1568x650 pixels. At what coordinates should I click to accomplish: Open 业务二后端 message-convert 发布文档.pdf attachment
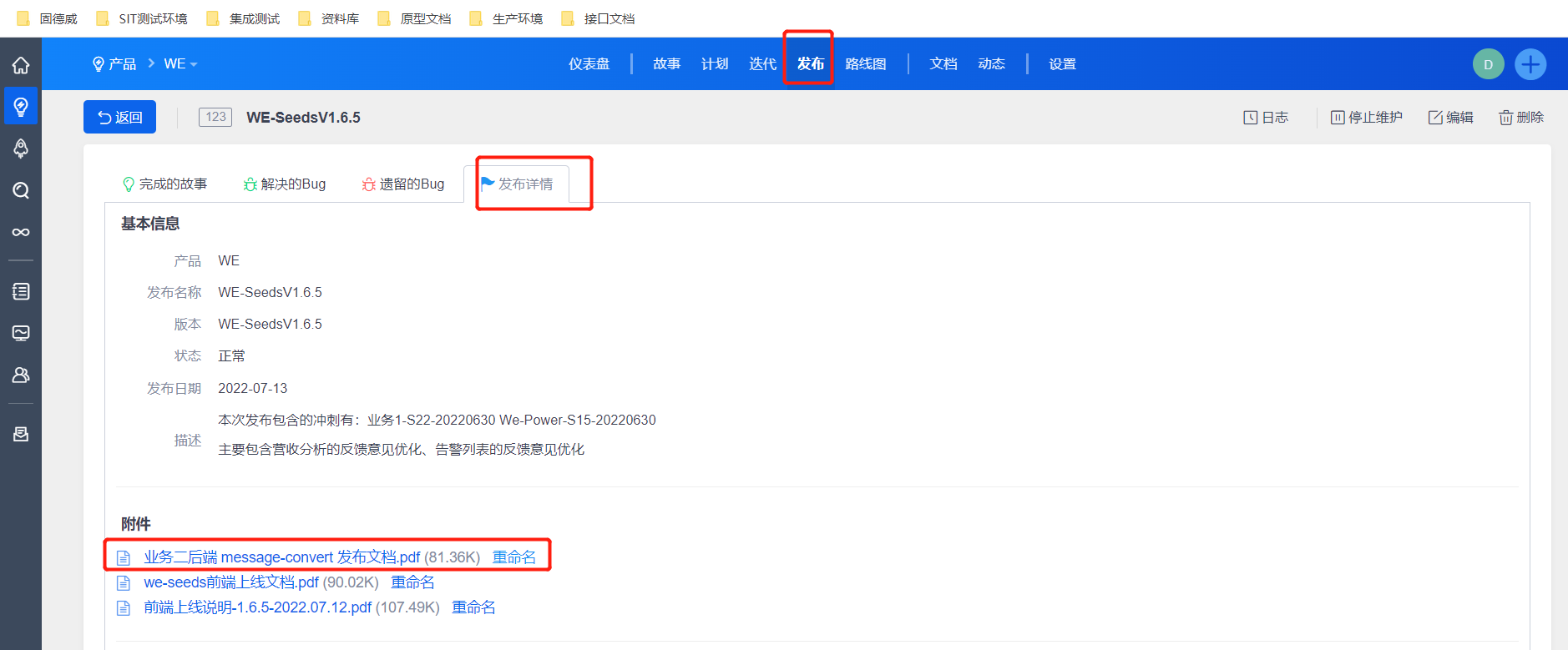click(282, 557)
